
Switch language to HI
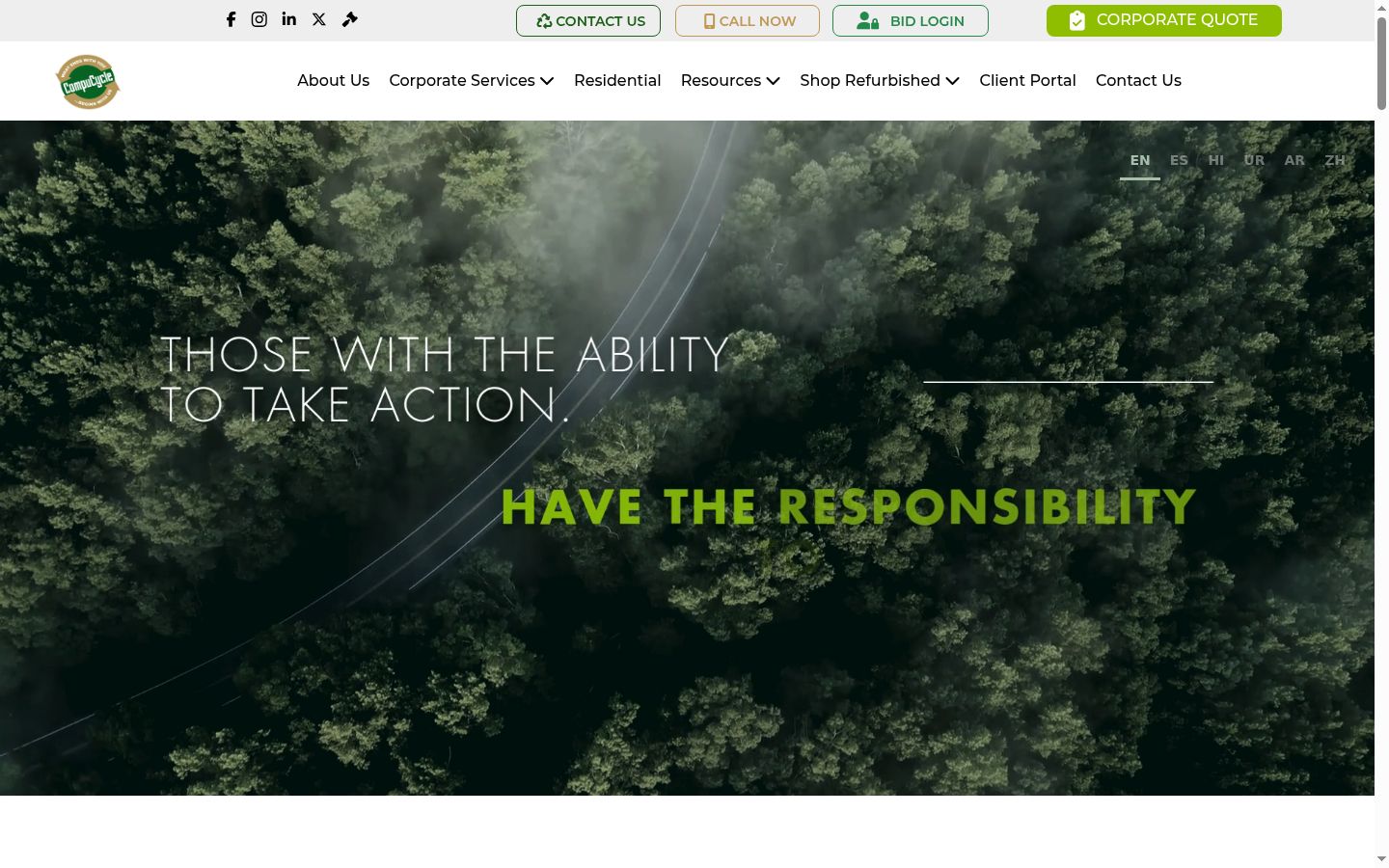pyautogui.click(x=1216, y=161)
